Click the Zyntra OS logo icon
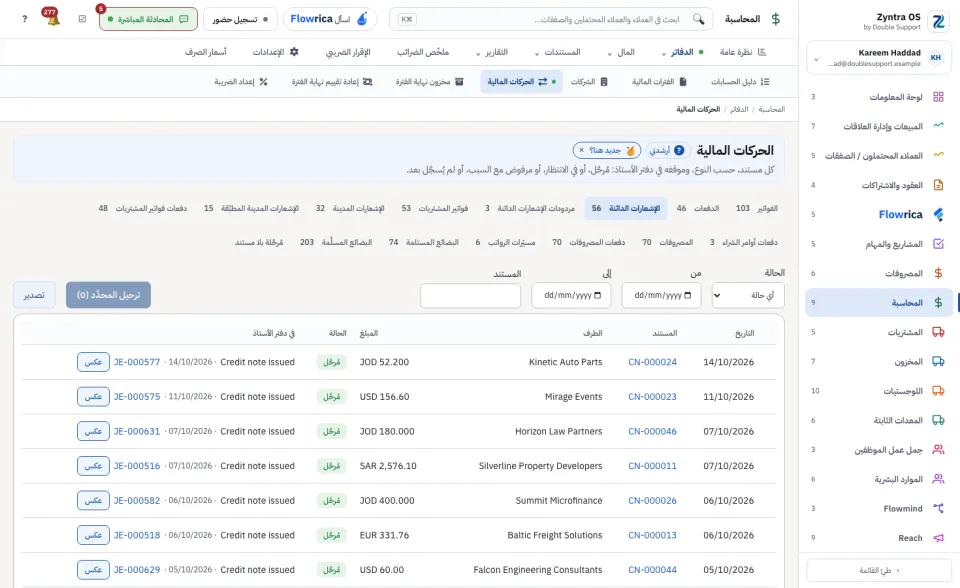Screen dimensions: 960x588 [938, 21]
